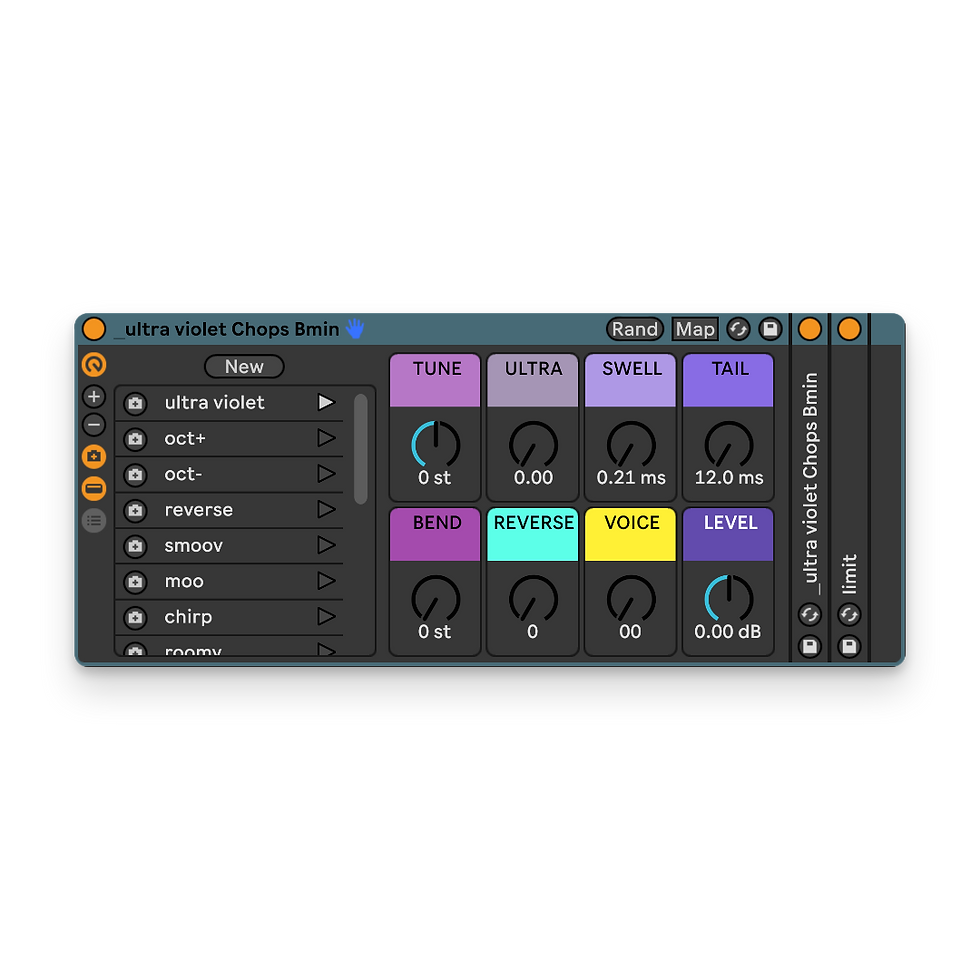Image resolution: width=980 pixels, height=980 pixels.
Task: Save the folded ultra violet Chops device preset
Action: (809, 646)
